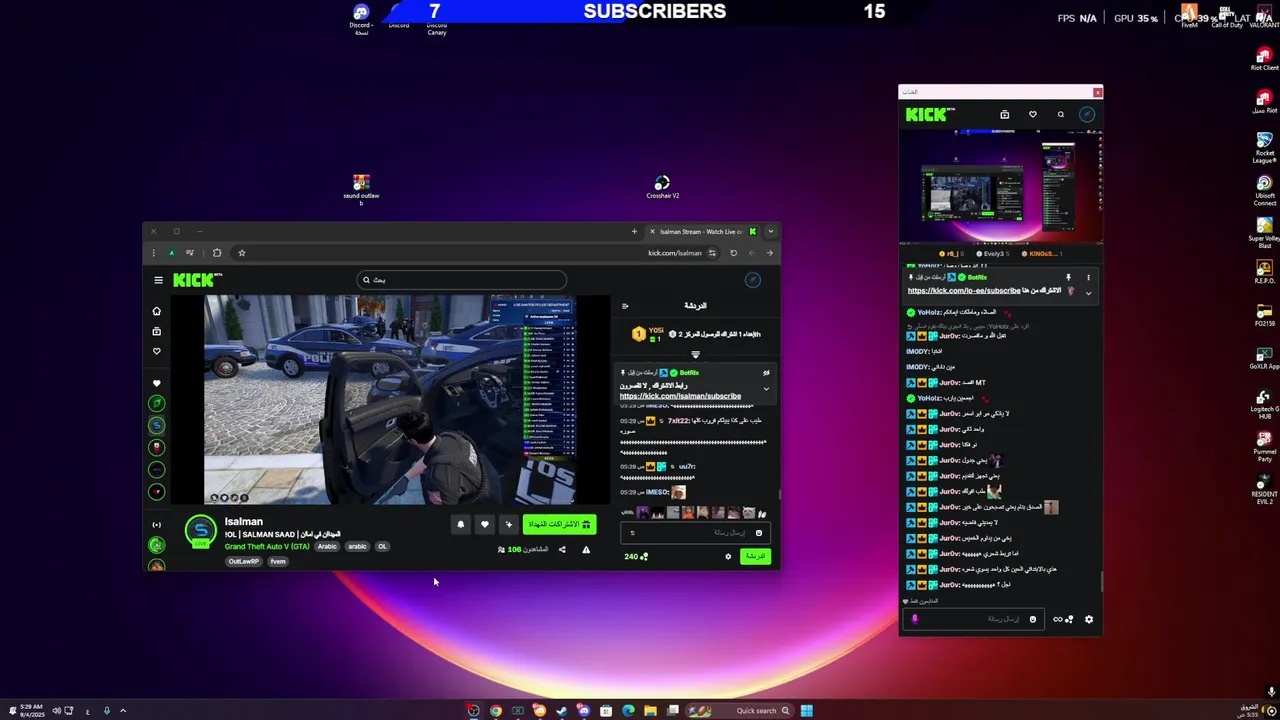Bookmark the page using the star icon
This screenshot has height=720, width=1280.
[242, 253]
